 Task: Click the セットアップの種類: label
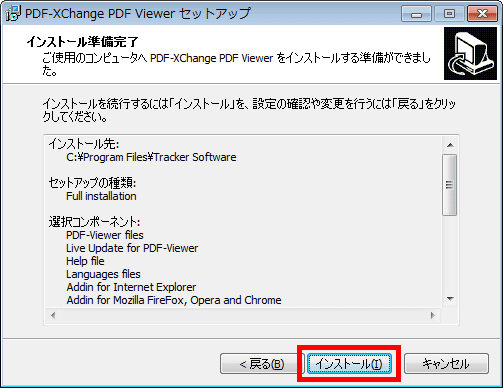click(x=92, y=183)
